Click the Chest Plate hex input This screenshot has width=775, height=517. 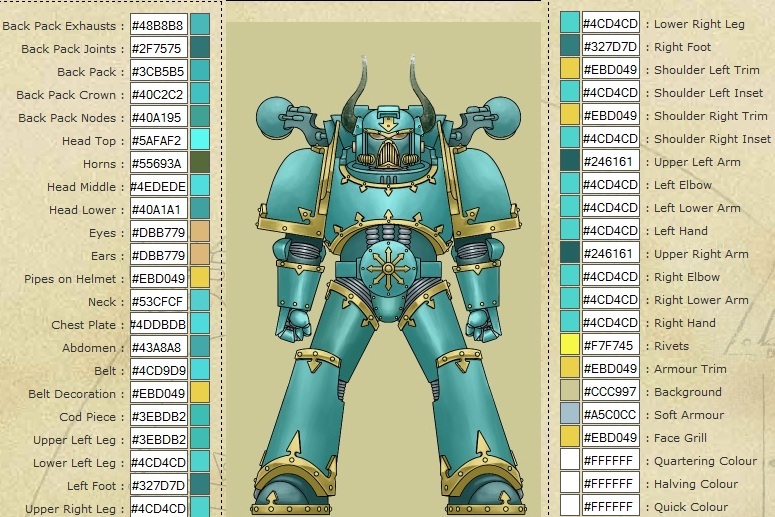point(159,324)
